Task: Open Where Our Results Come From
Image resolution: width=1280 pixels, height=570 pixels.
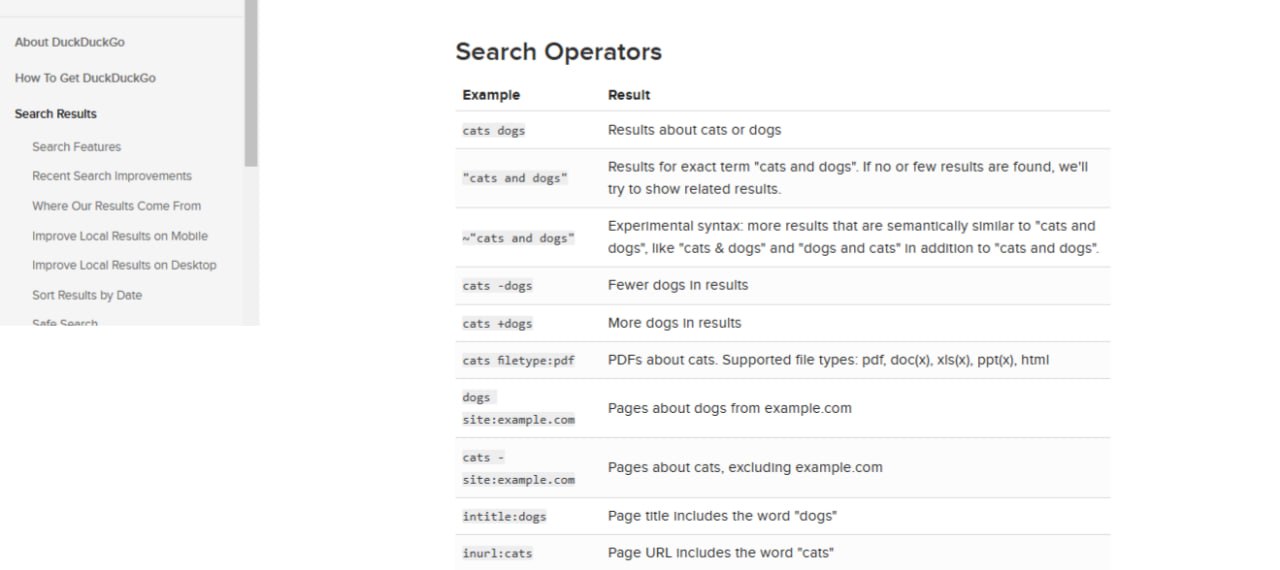Action: click(116, 206)
